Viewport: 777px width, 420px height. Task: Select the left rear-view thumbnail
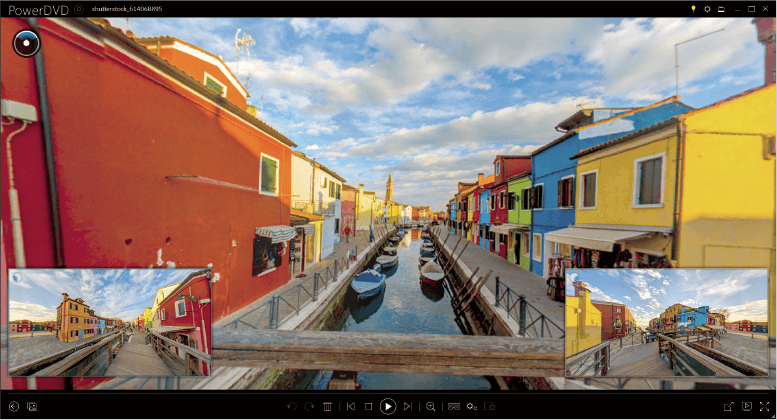(110, 321)
